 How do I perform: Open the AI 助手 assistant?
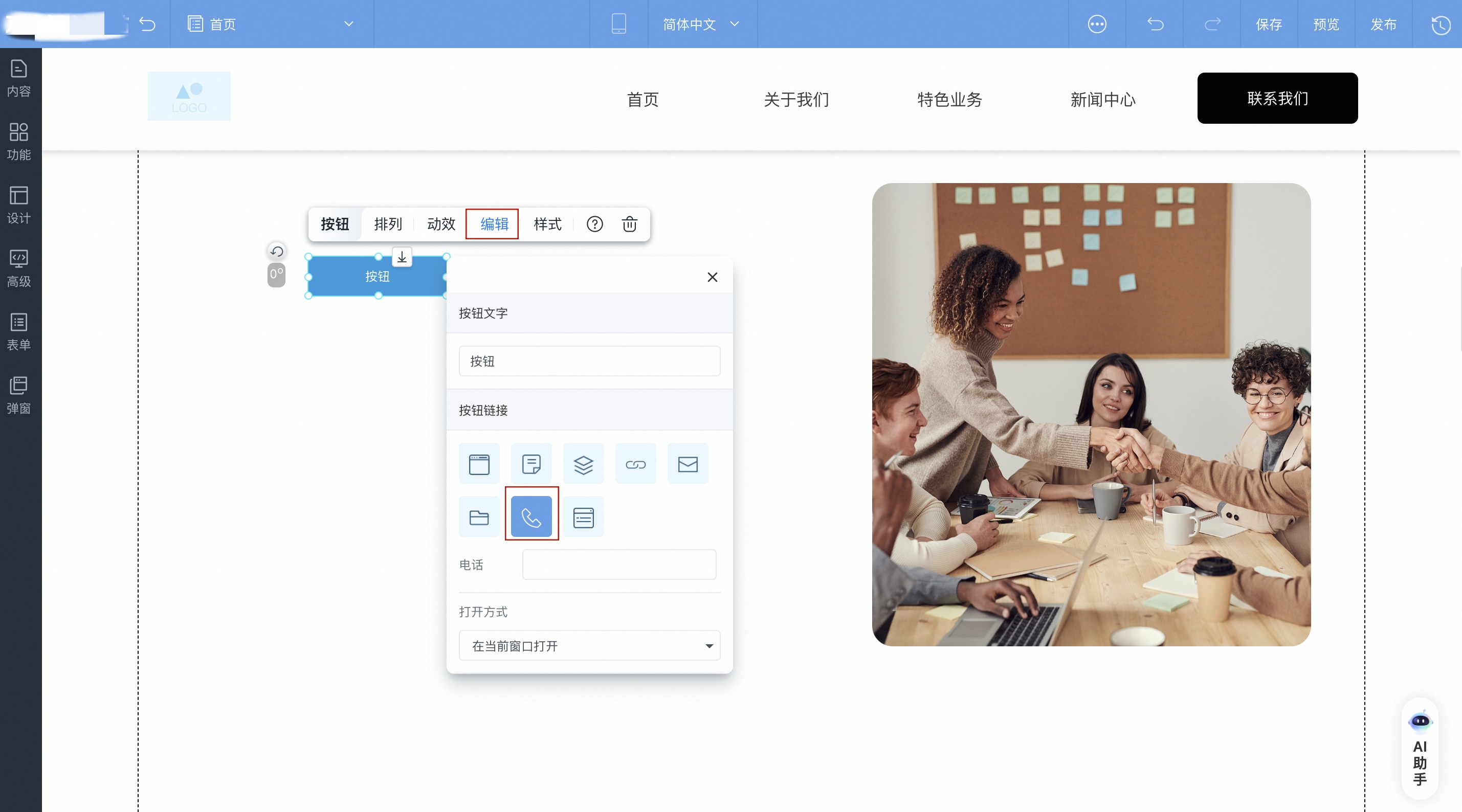click(1420, 748)
